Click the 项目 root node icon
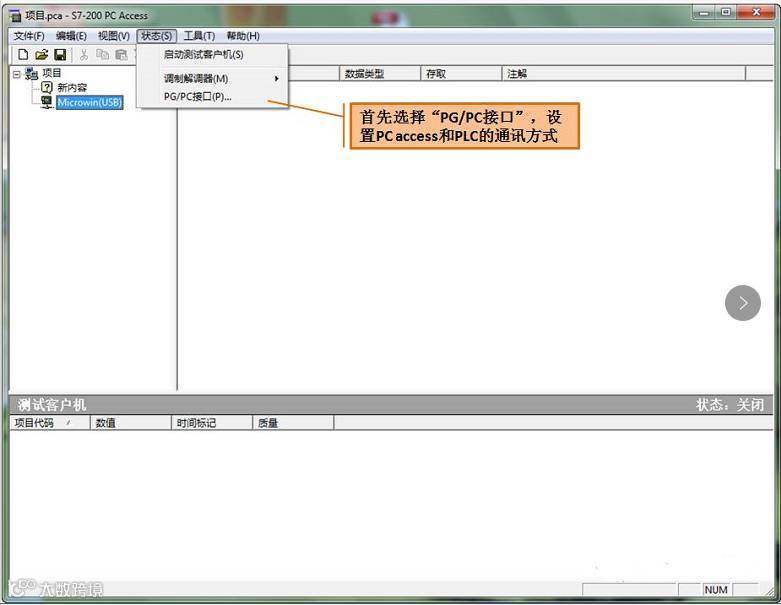The width and height of the screenshot is (781, 605). pos(31,74)
